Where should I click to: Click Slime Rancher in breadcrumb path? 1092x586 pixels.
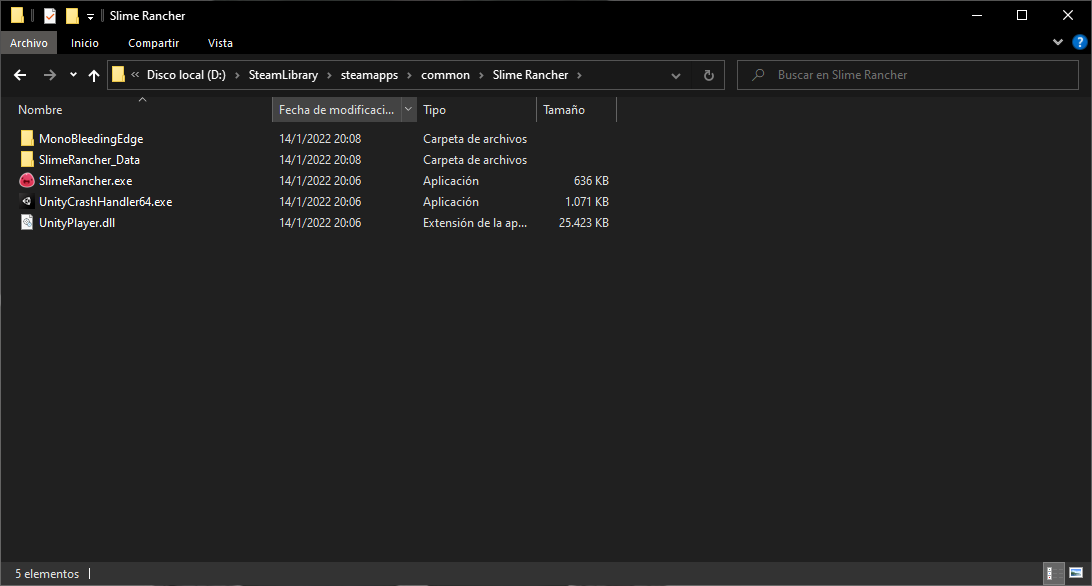[x=530, y=75]
